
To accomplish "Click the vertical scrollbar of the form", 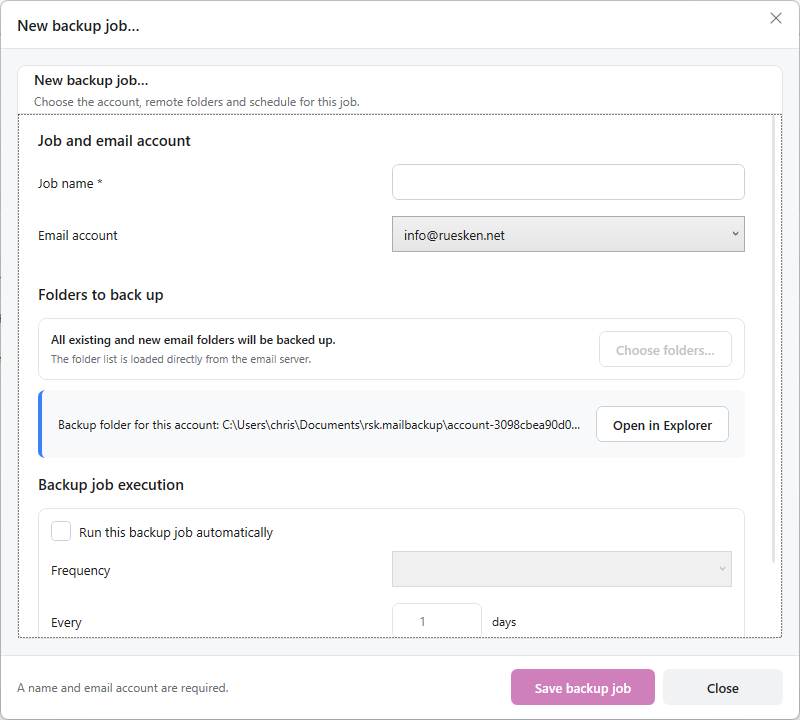I will tap(773, 339).
